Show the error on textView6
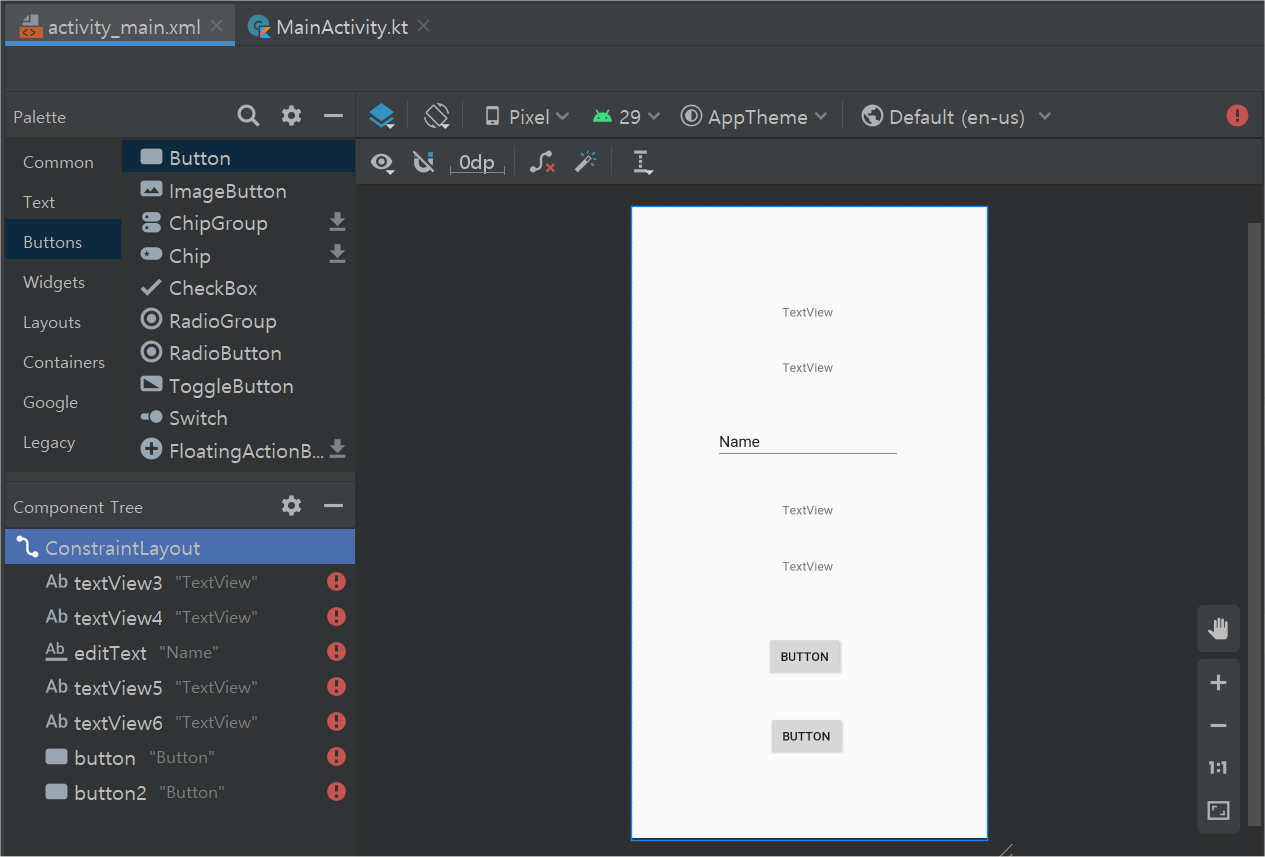The width and height of the screenshot is (1265, 857). click(336, 722)
